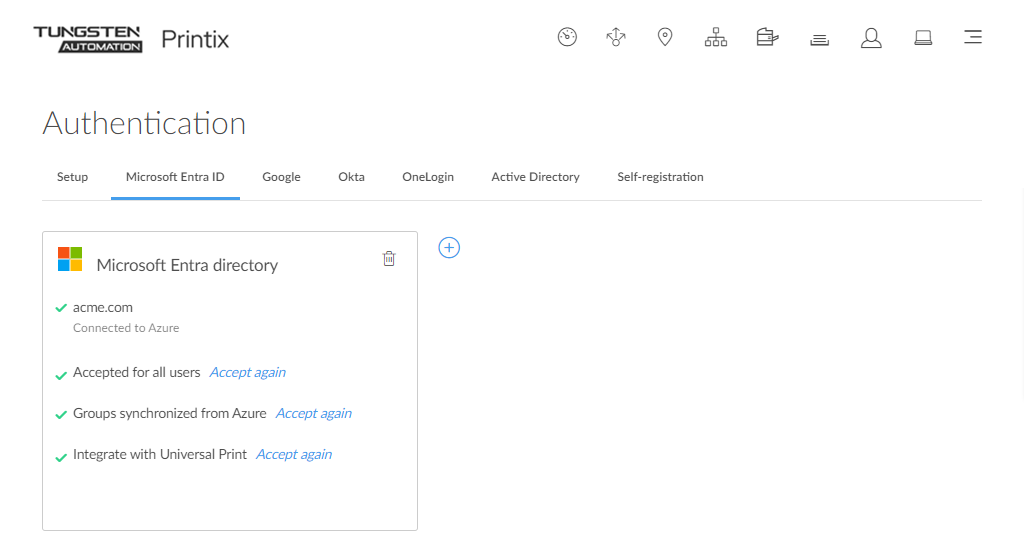Open the networks hierarchy icon
Viewport: 1024px width, 557px height.
pyautogui.click(x=716, y=37)
